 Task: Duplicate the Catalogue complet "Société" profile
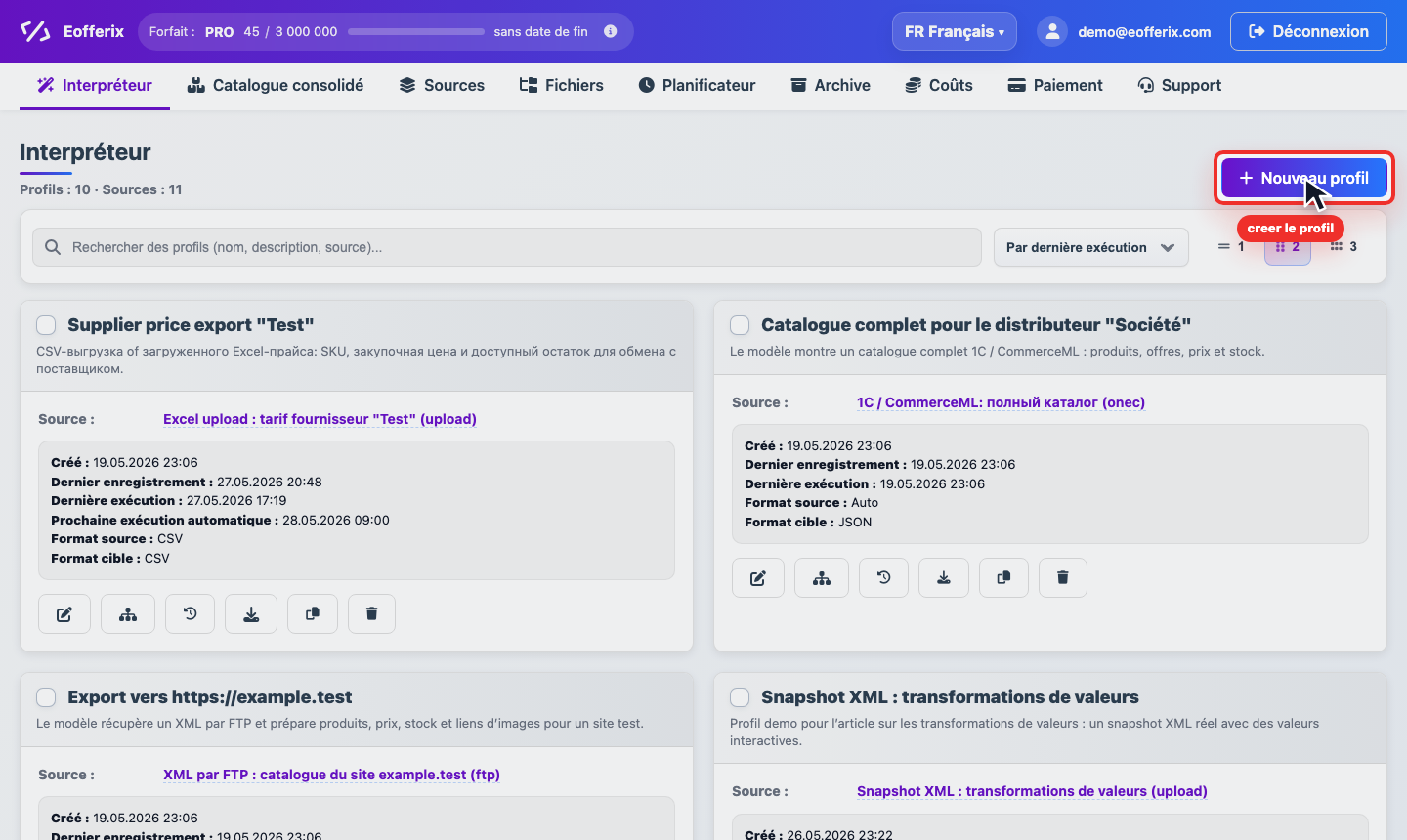(x=1003, y=578)
